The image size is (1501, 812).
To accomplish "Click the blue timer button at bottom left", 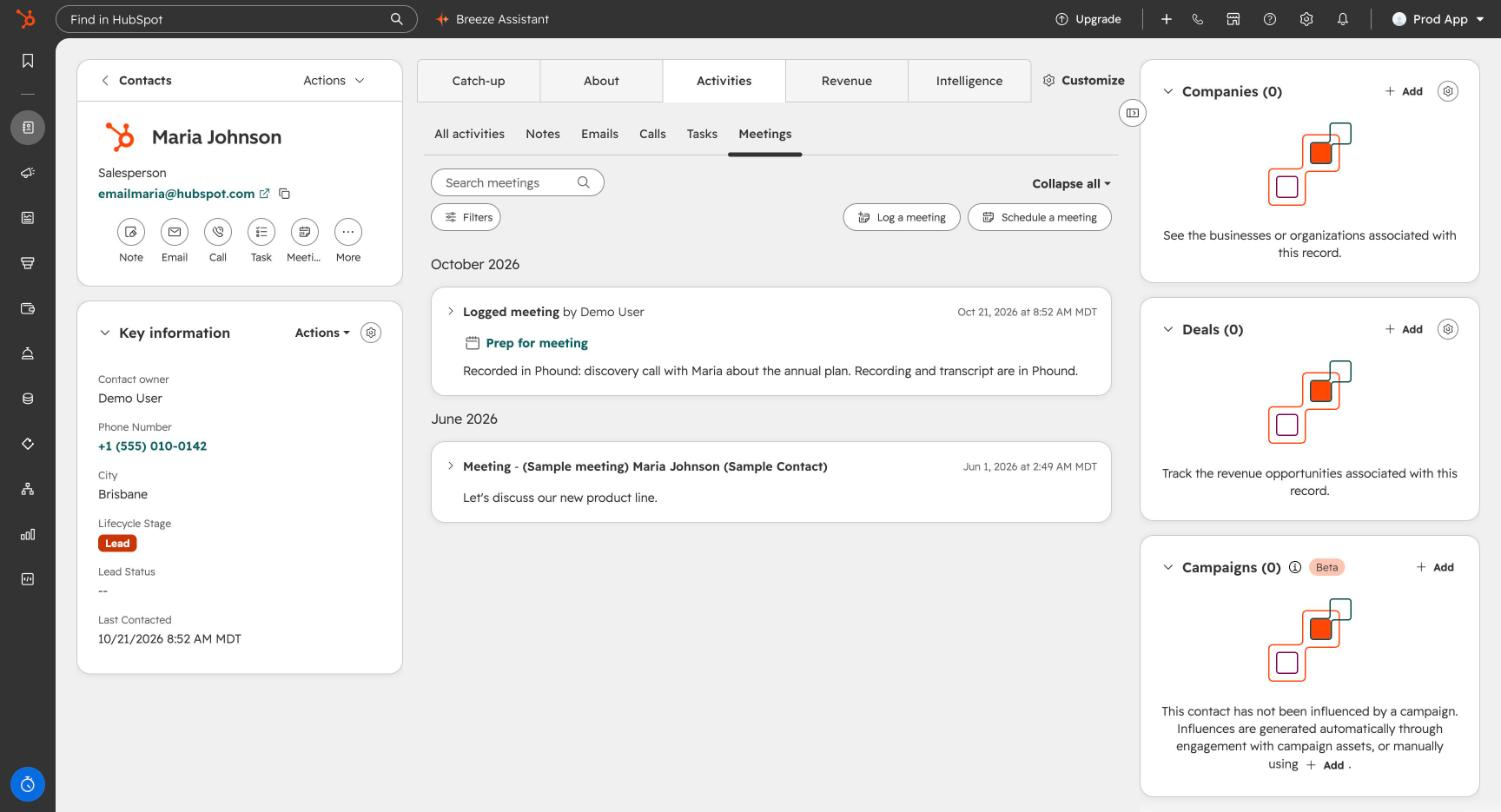I will click(x=28, y=784).
